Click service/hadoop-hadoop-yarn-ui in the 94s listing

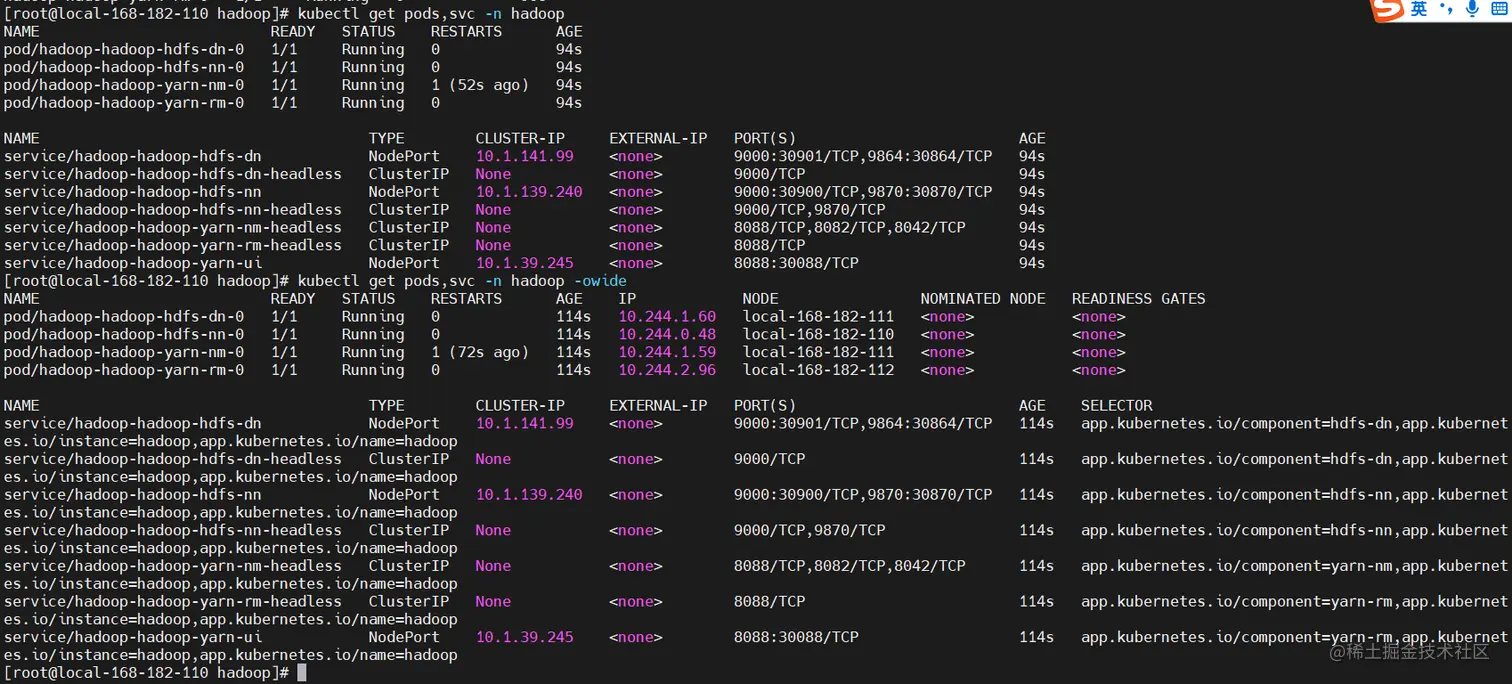click(133, 263)
